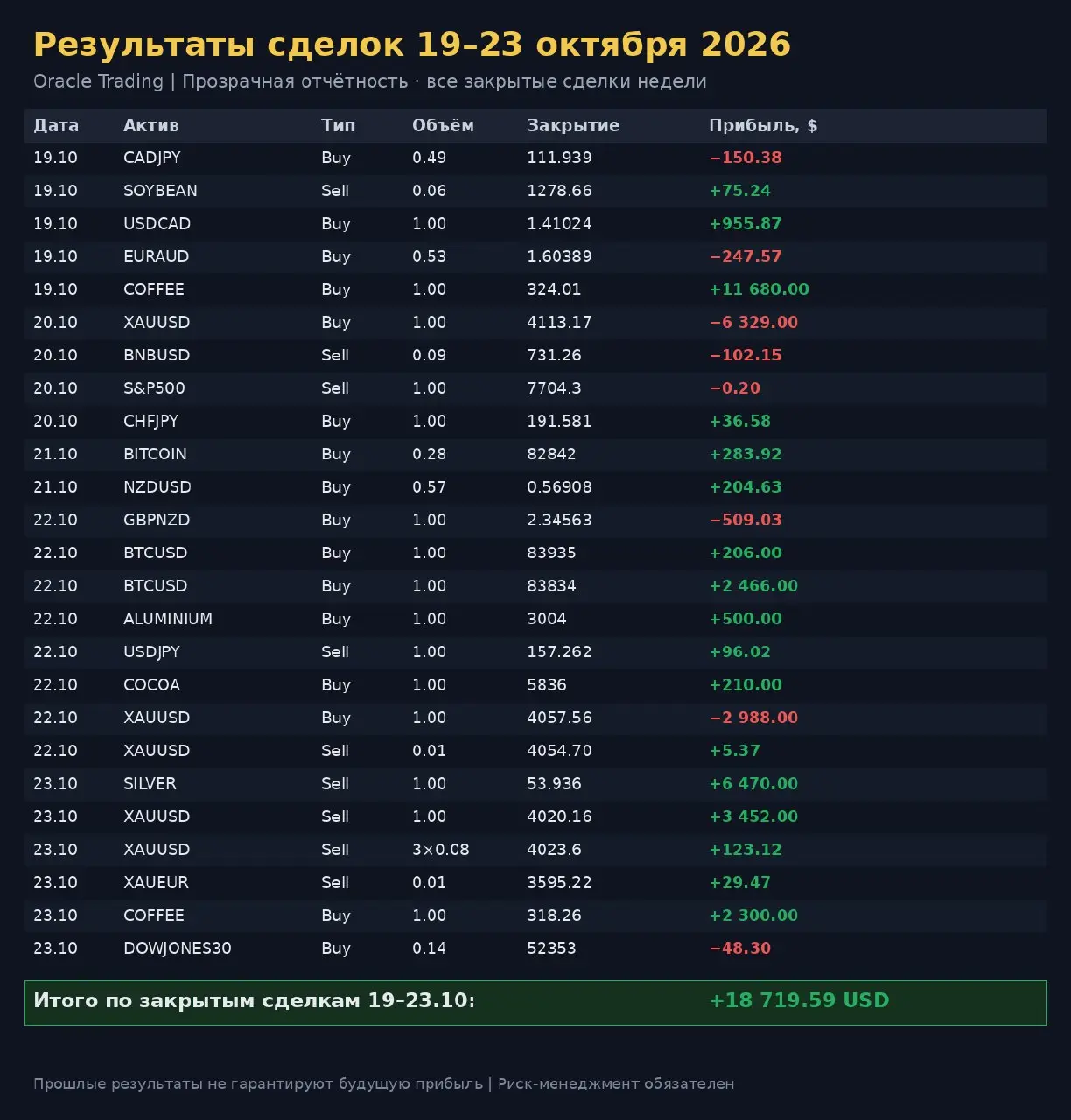Click the closing price 324.01
Screen dimensions: 1071x1120
coord(554,290)
